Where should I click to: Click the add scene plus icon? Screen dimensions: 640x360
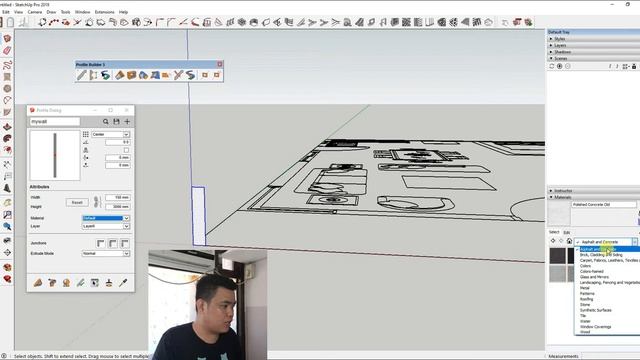click(x=560, y=66)
